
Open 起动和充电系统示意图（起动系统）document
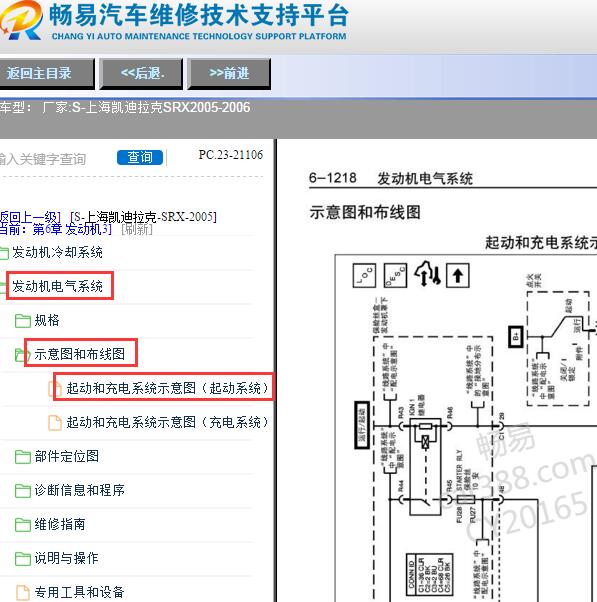(167, 388)
